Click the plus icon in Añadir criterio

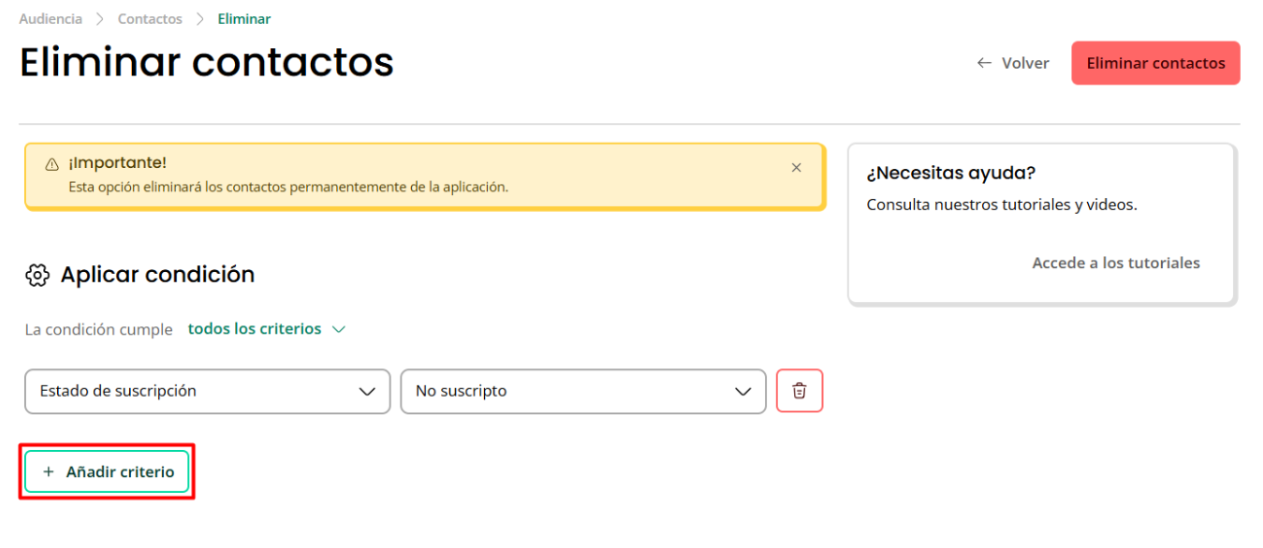click(48, 472)
